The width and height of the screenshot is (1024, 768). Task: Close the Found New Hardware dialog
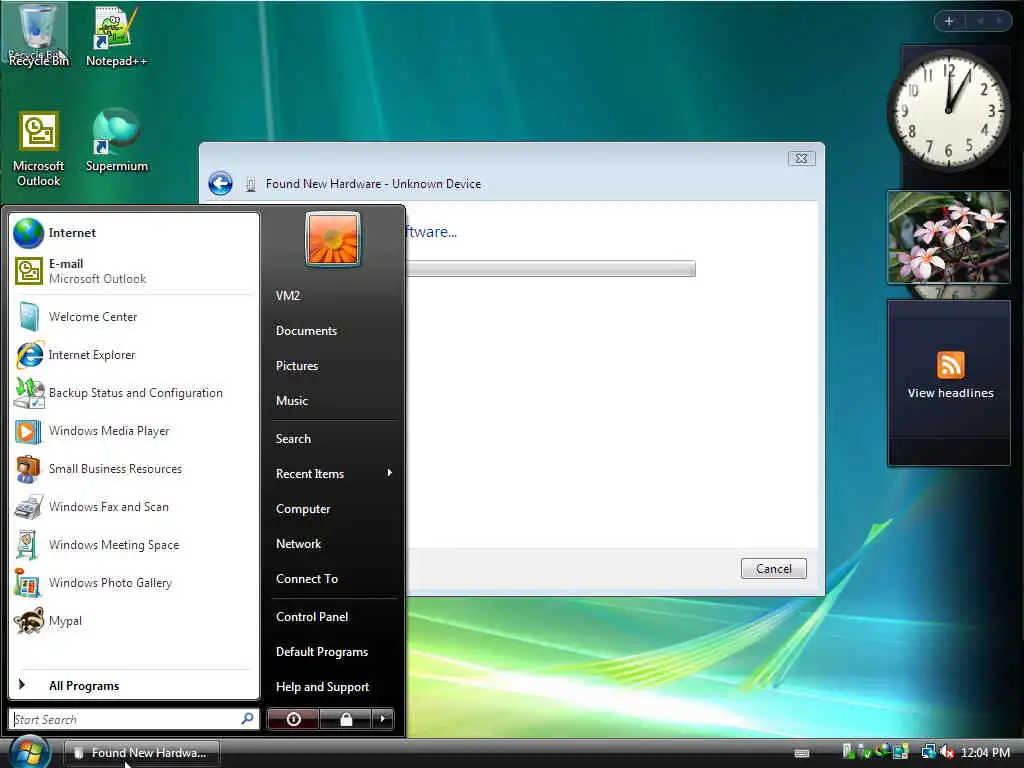tap(801, 158)
